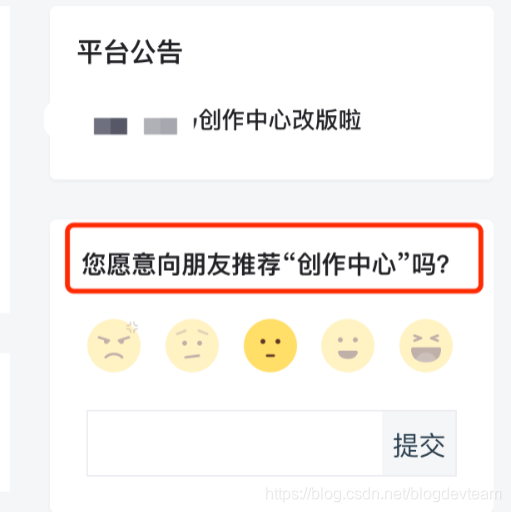Image resolution: width=511 pixels, height=512 pixels.
Task: Click the 平台公告 section heading
Action: [130, 52]
